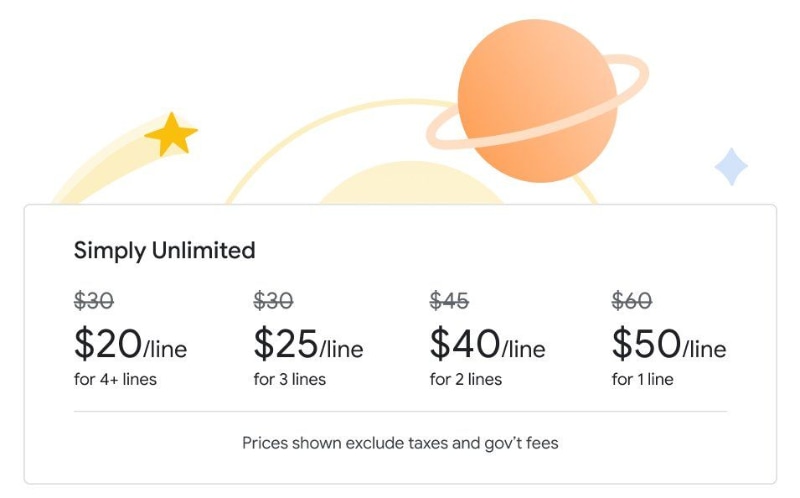Click the "for 3 lines" label
The image size is (800, 498).
pyautogui.click(x=289, y=379)
